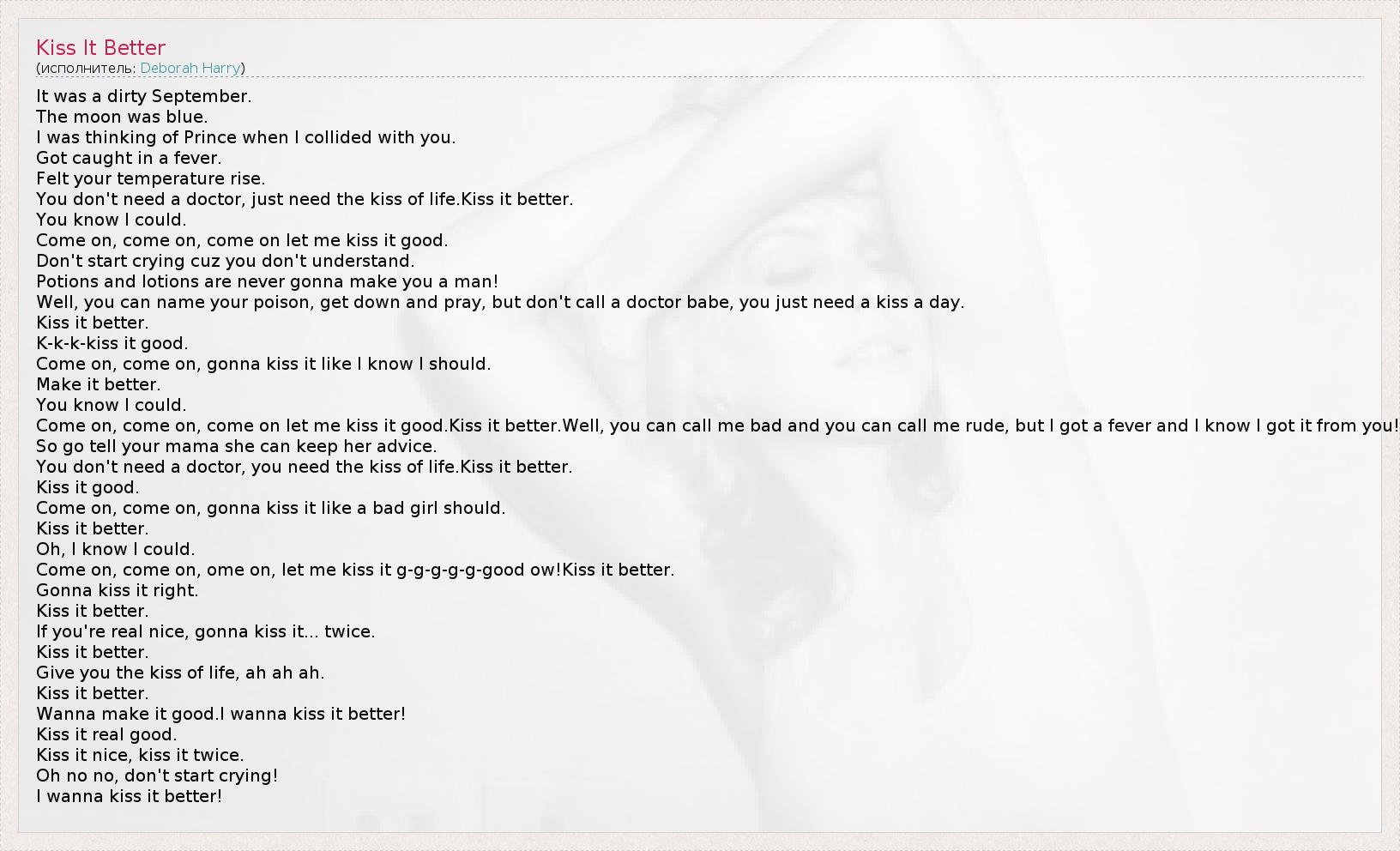This screenshot has width=1400, height=851.
Task: Click the lyric line "It was a dirty September."
Action: pos(143,96)
